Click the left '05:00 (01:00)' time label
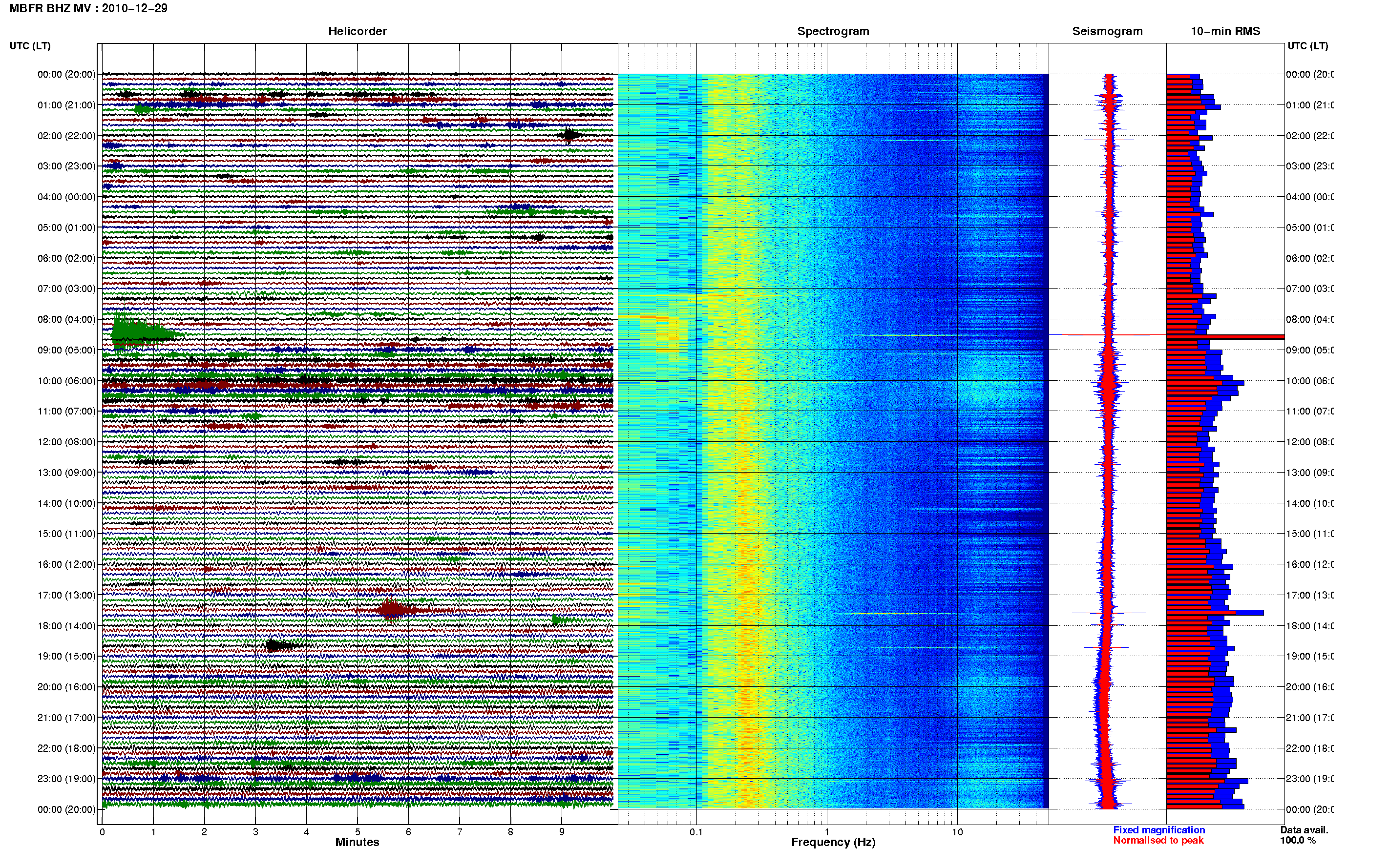This screenshot has height=868, width=1389. [x=66, y=227]
